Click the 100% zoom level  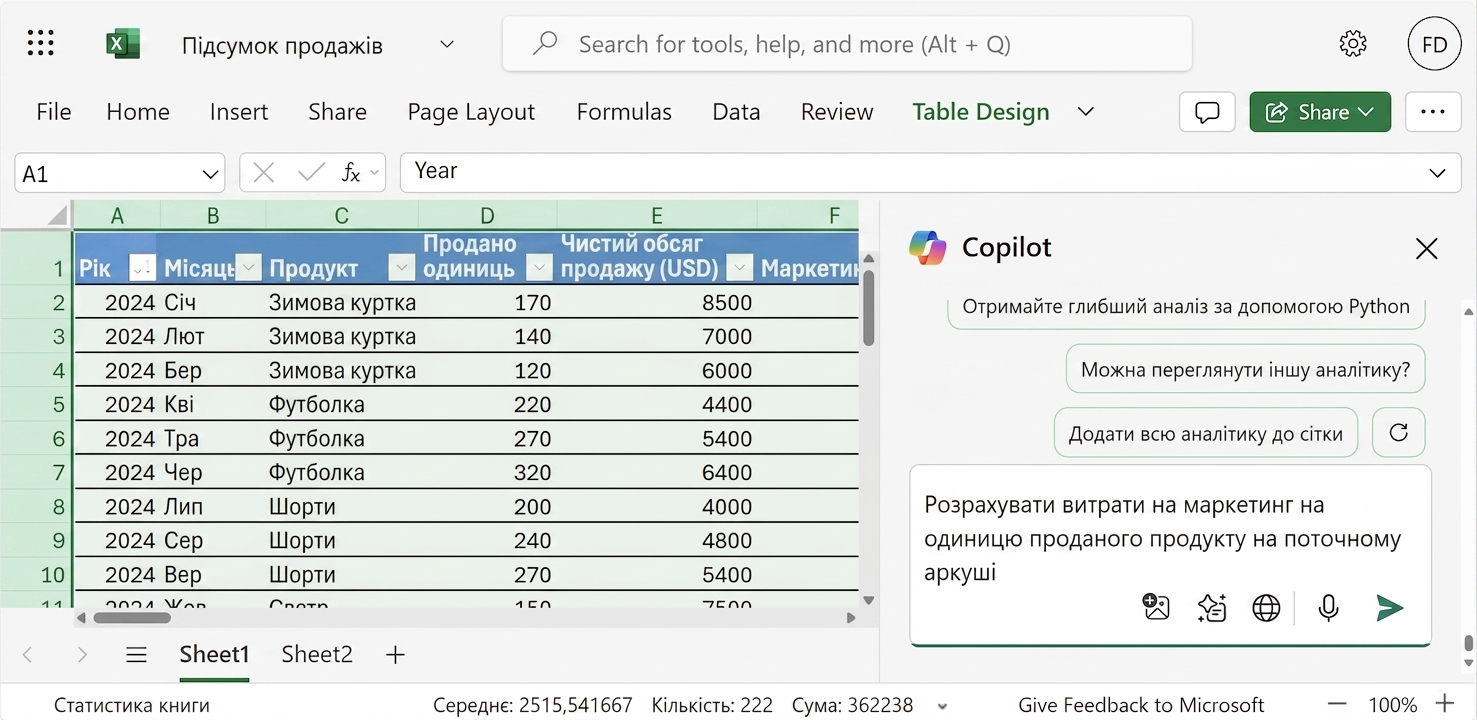click(1392, 705)
